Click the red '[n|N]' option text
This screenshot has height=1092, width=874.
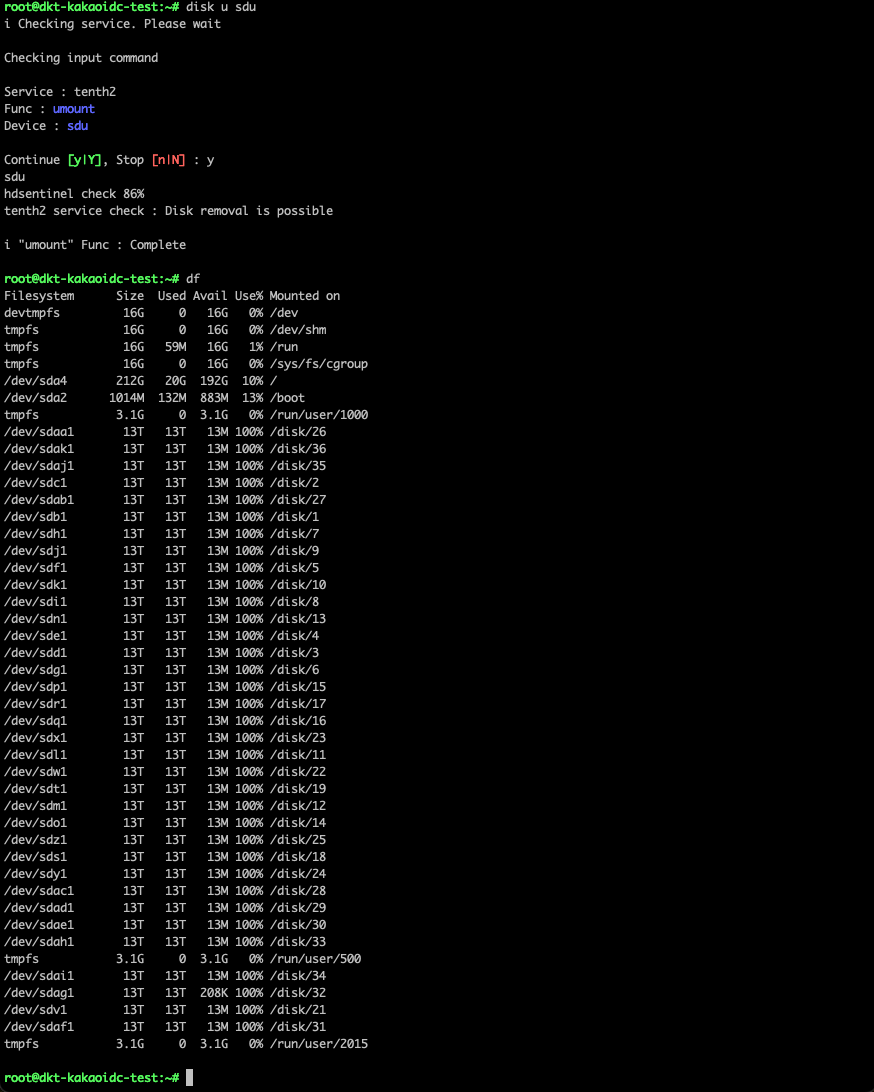click(x=169, y=160)
